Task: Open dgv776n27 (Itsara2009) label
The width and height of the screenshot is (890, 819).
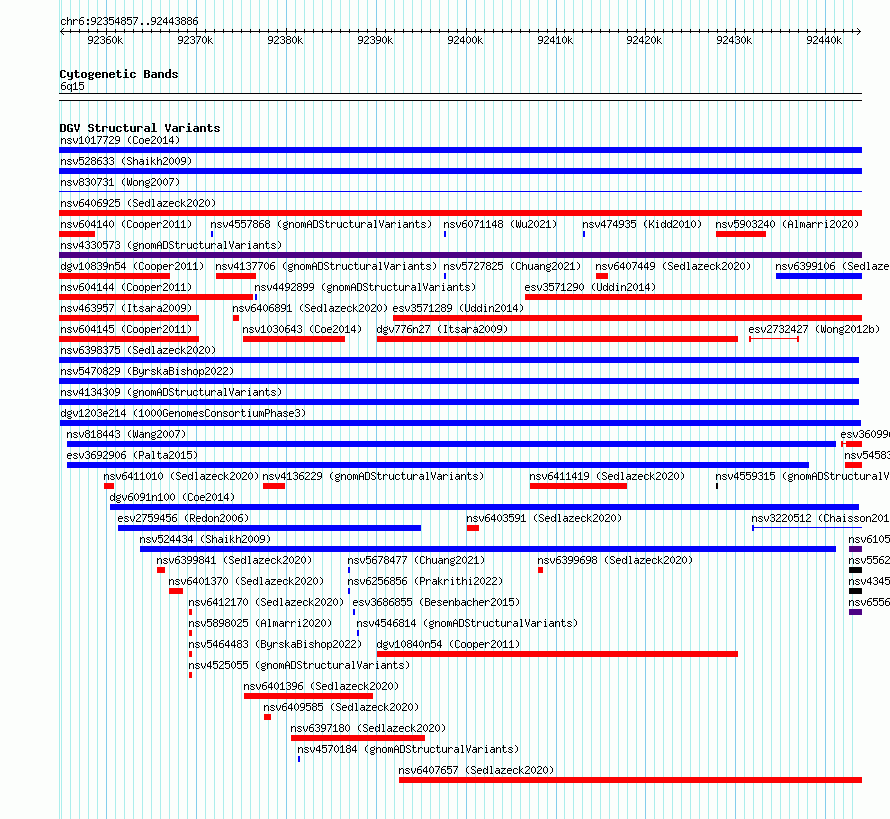Action: pyautogui.click(x=442, y=329)
